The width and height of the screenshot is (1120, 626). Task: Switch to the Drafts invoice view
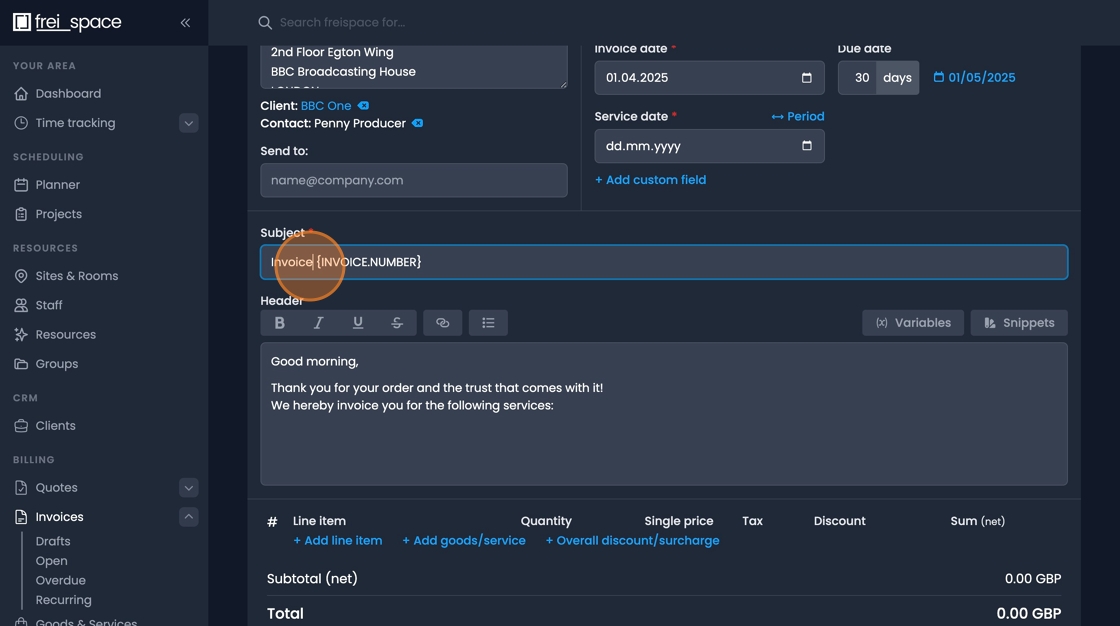[52, 540]
